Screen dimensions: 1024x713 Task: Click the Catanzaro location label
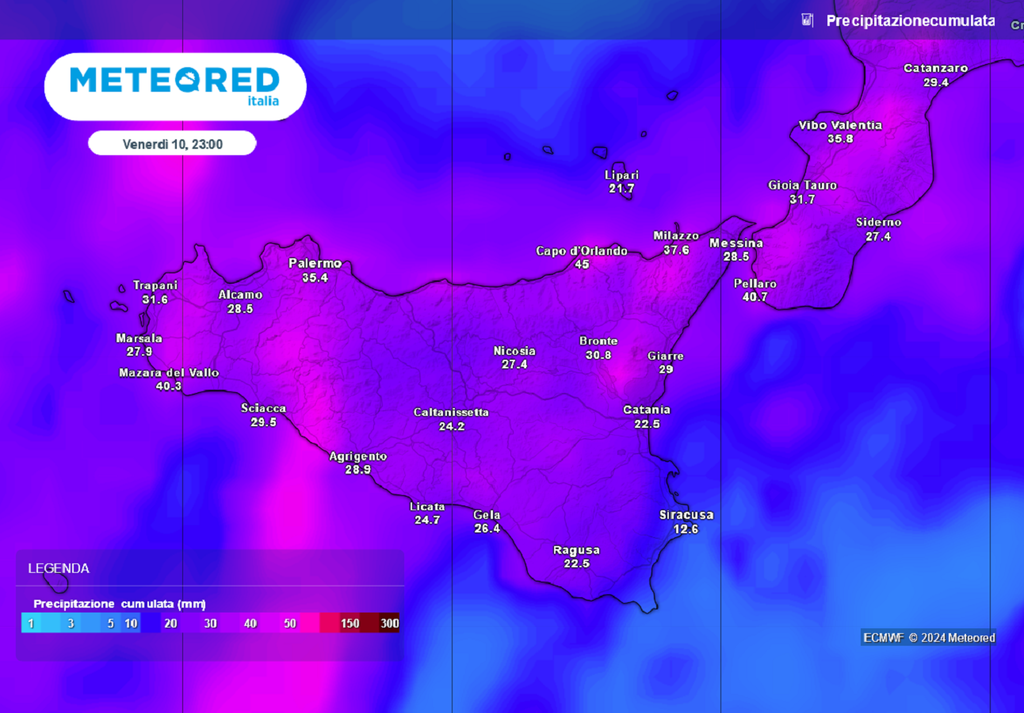coord(935,69)
